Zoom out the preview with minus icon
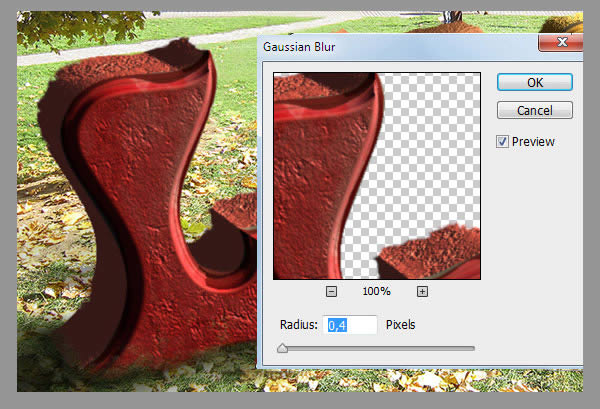The image size is (600, 409). [x=332, y=292]
